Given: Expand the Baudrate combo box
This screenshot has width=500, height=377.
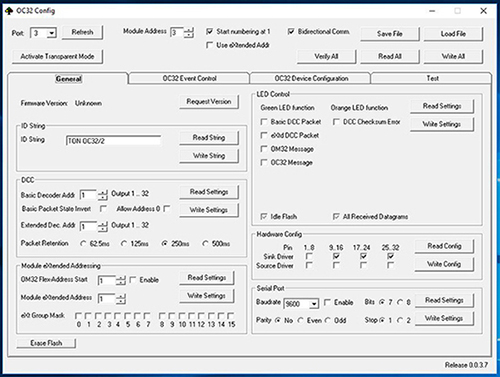Looking at the screenshot, I should pyautogui.click(x=313, y=304).
